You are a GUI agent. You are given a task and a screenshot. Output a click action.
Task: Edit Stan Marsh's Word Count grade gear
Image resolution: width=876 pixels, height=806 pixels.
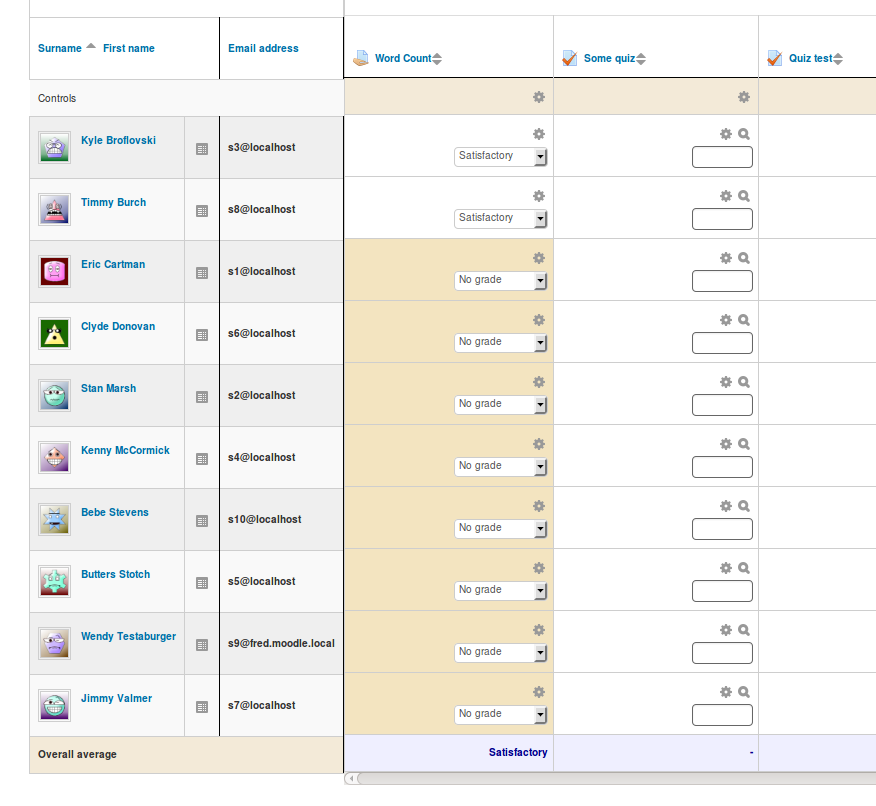539,382
